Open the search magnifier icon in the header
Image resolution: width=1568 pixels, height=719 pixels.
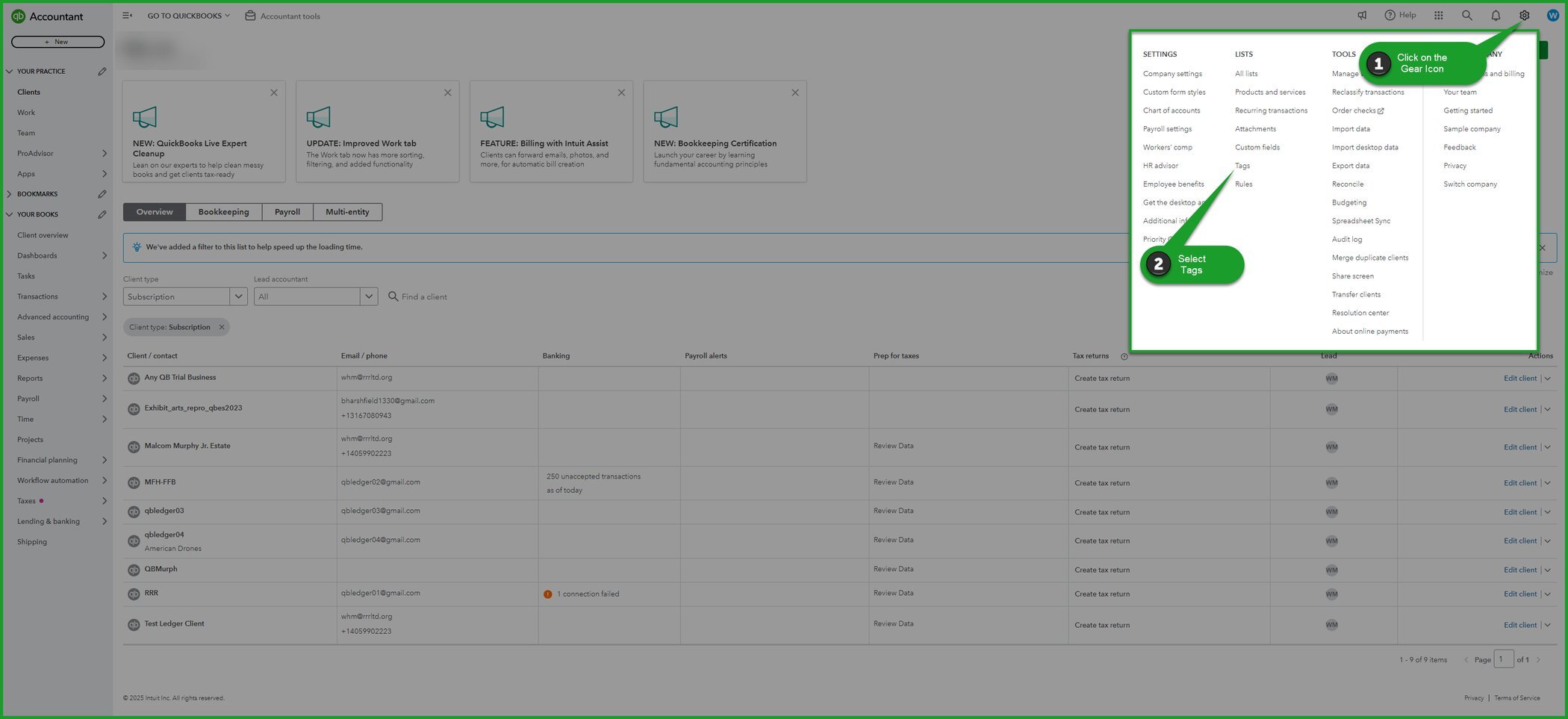click(x=1466, y=15)
